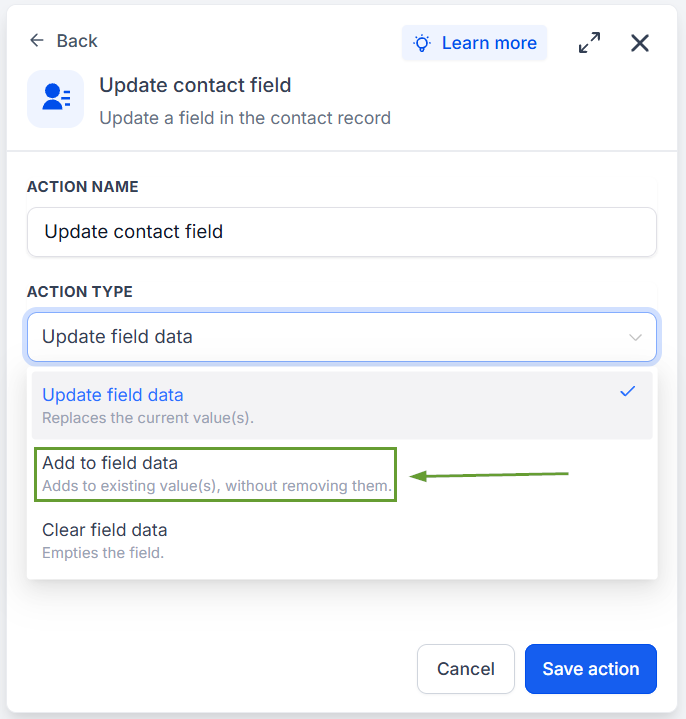Click the back arrow icon
Viewport: 686px width, 719px height.
click(37, 41)
